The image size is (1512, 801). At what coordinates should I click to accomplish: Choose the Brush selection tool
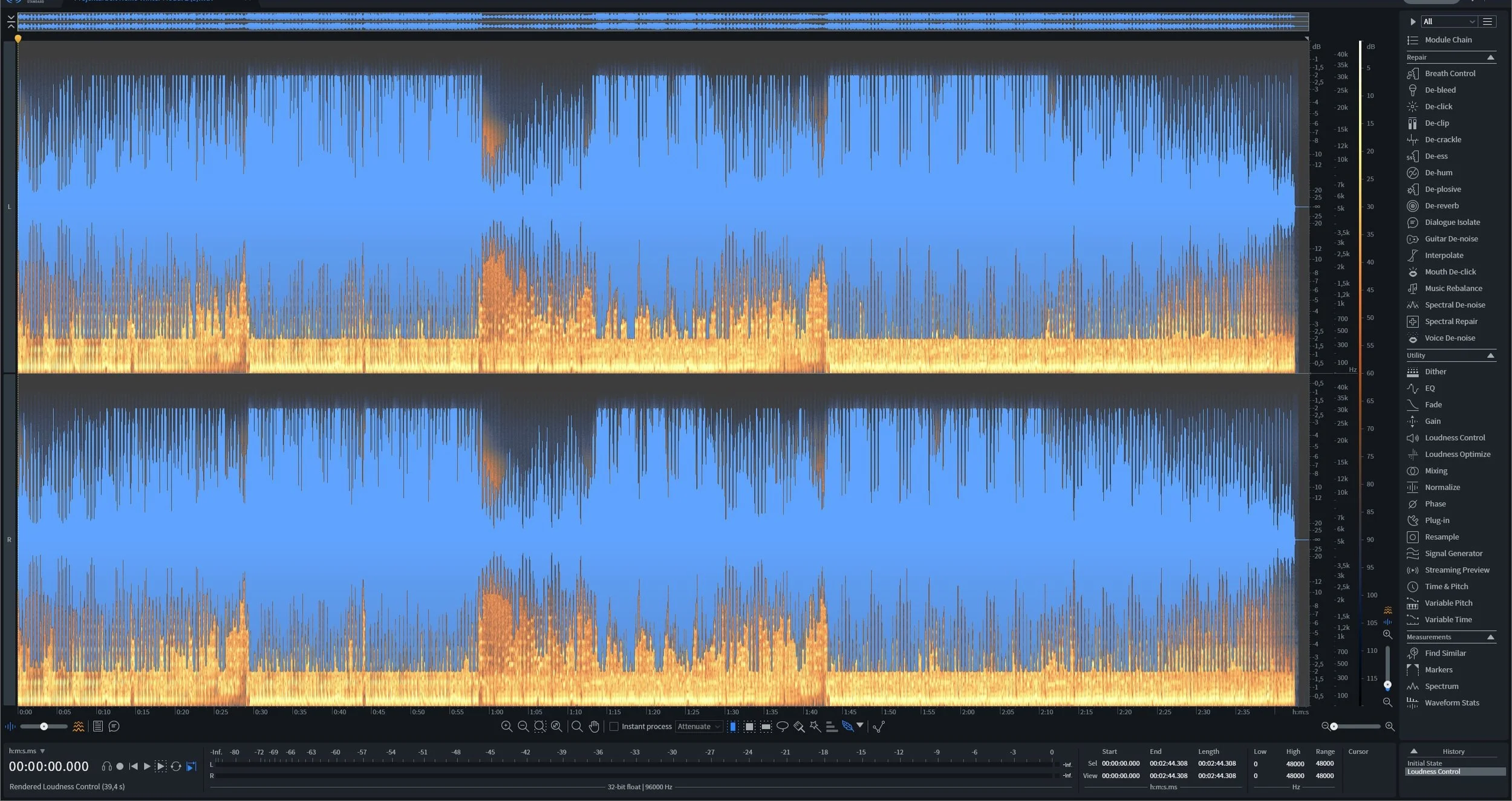pos(799,727)
